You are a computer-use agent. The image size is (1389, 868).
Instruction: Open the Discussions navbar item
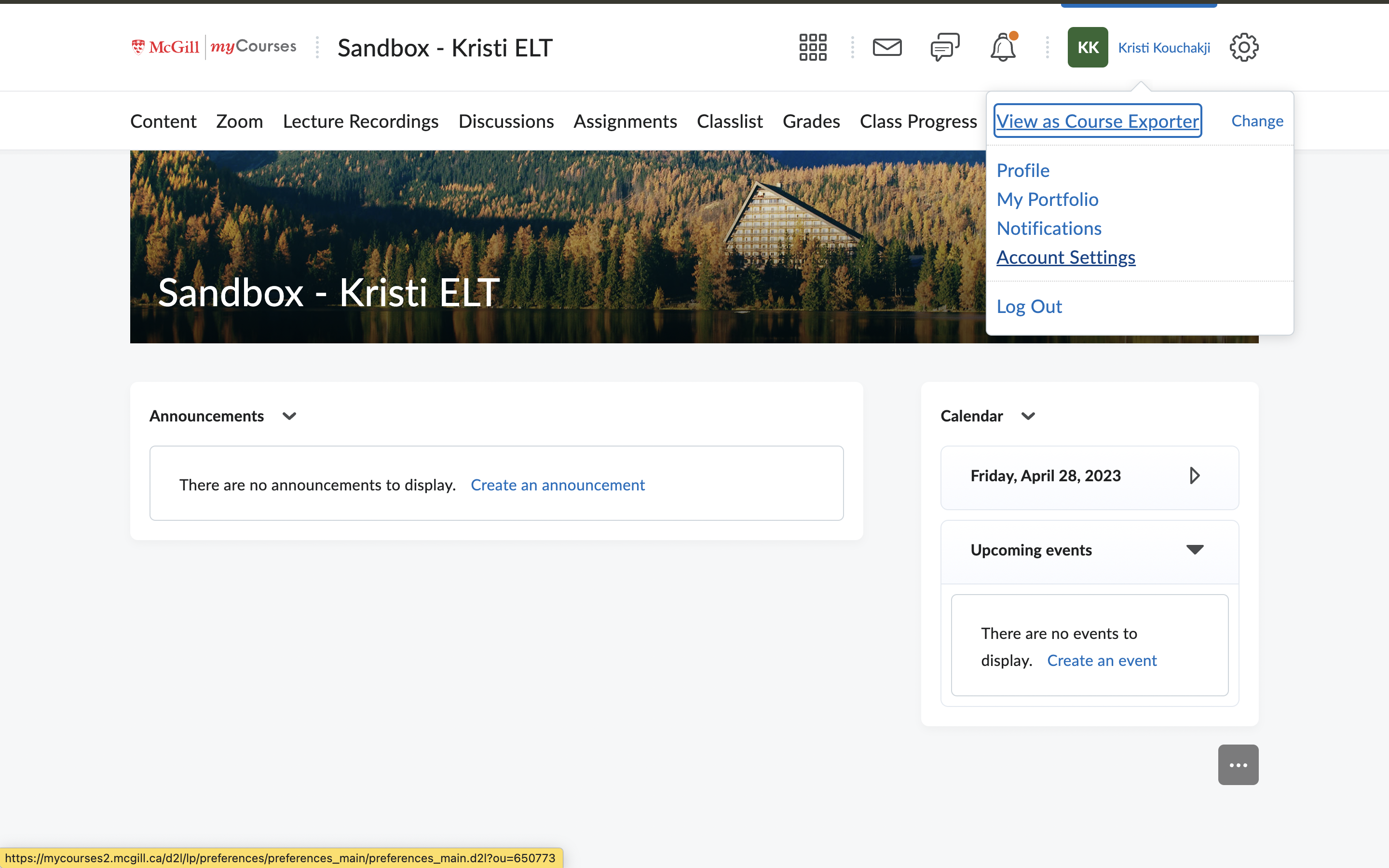[505, 121]
